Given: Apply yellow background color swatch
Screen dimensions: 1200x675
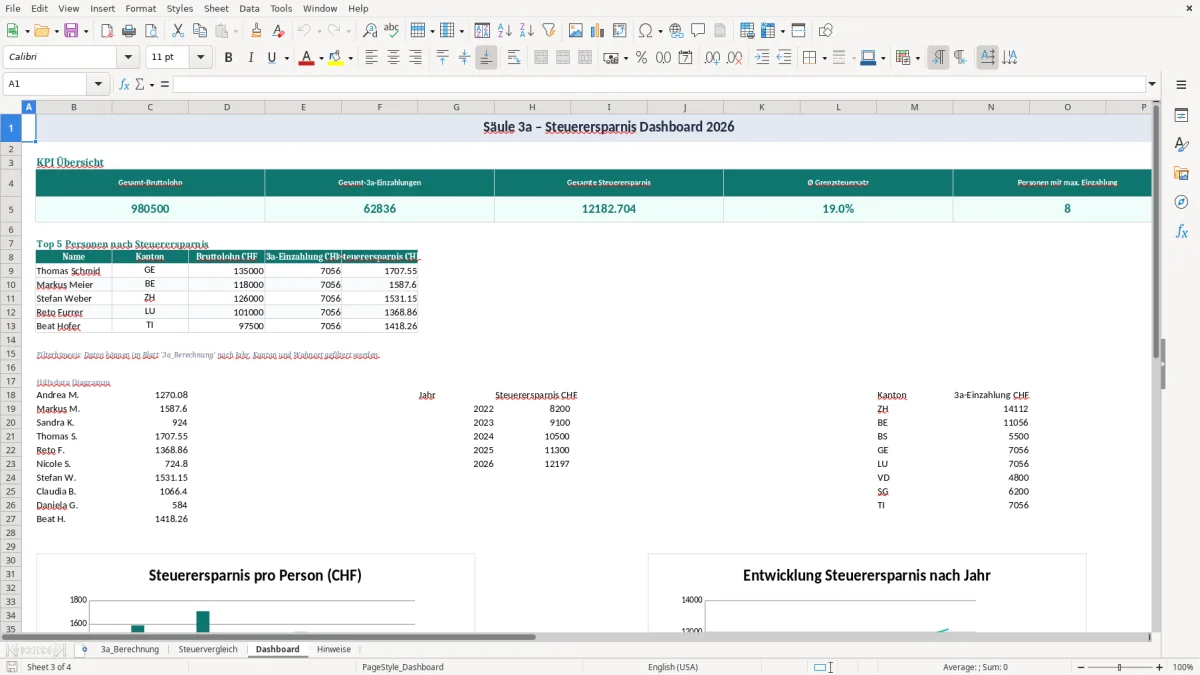Looking at the screenshot, I should point(336,58).
